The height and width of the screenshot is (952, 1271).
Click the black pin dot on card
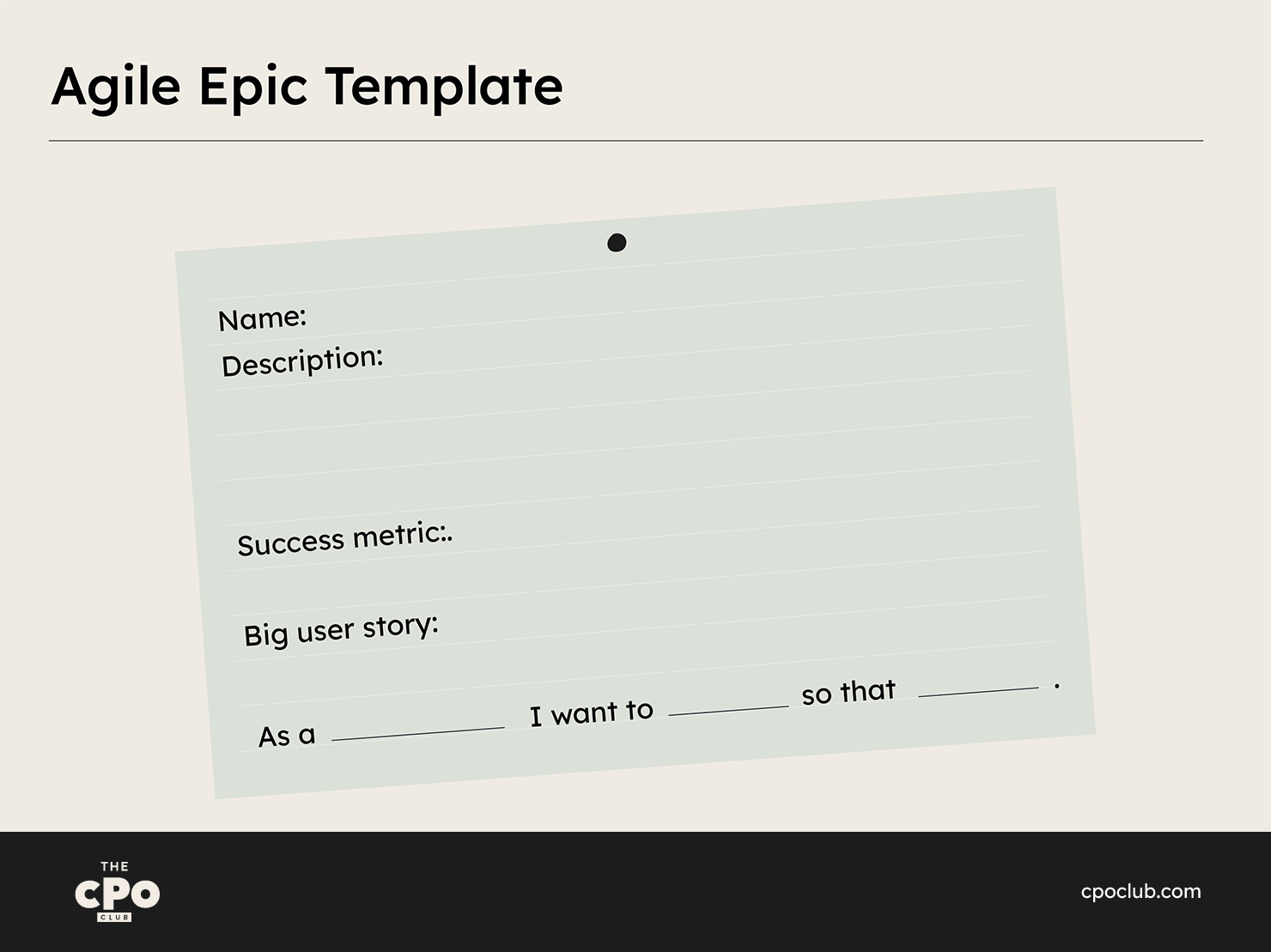(617, 243)
